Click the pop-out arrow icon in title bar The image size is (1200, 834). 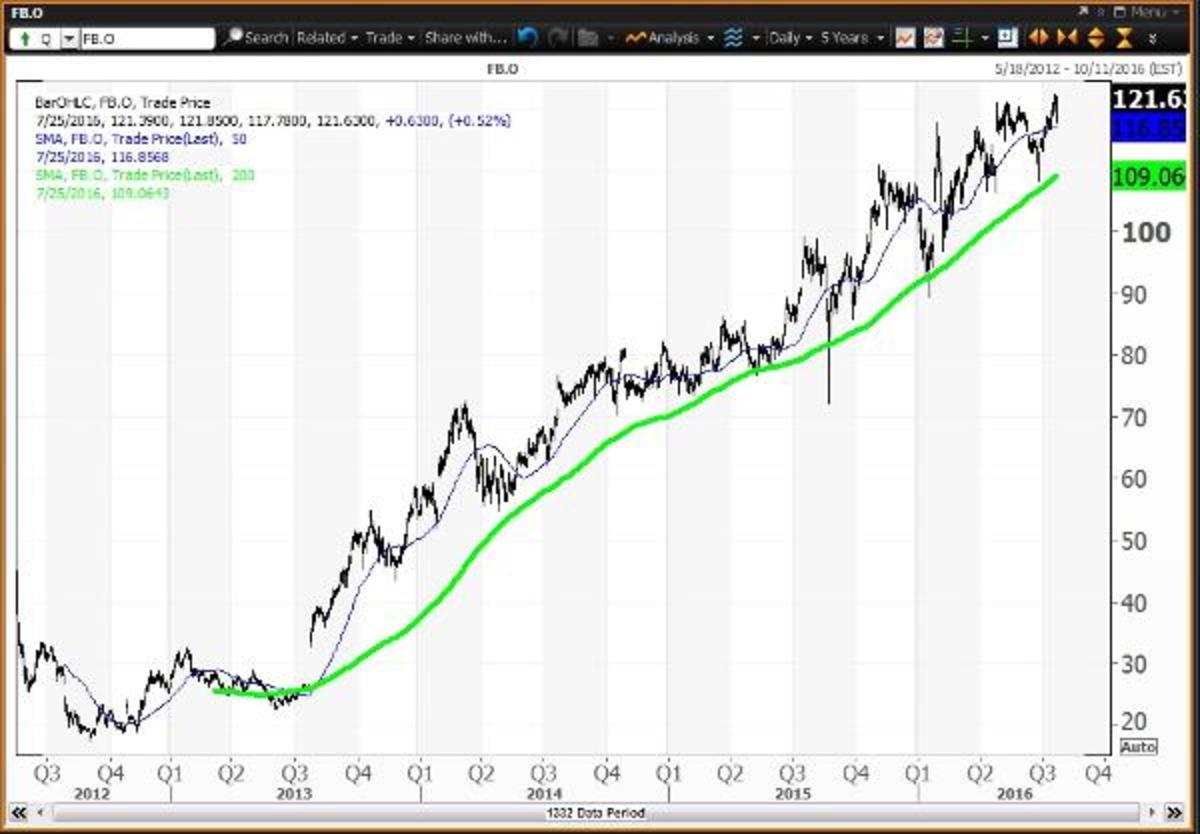[x=1083, y=12]
